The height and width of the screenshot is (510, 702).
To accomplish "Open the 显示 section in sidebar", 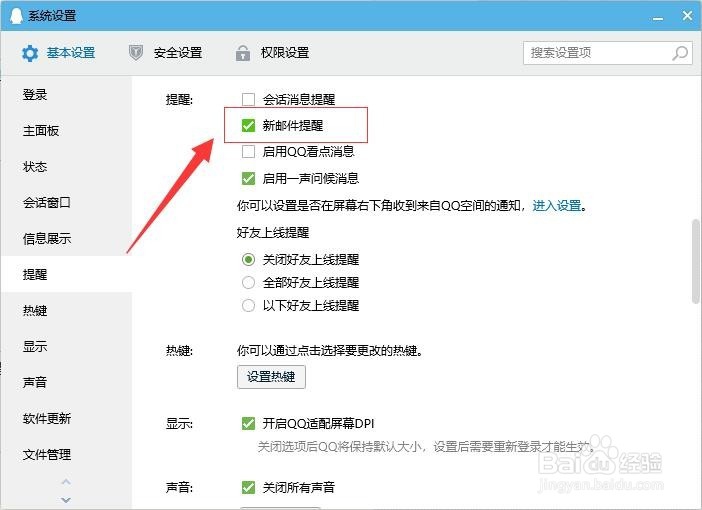I will tap(66, 346).
